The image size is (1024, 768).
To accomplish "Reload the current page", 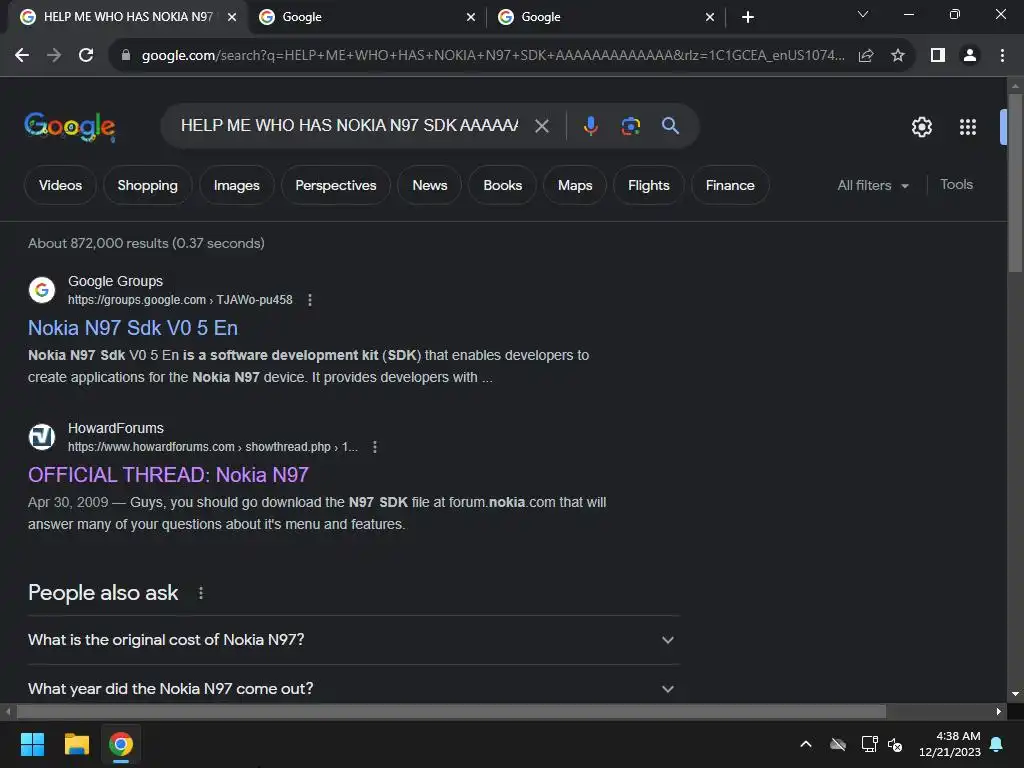I will coord(86,56).
